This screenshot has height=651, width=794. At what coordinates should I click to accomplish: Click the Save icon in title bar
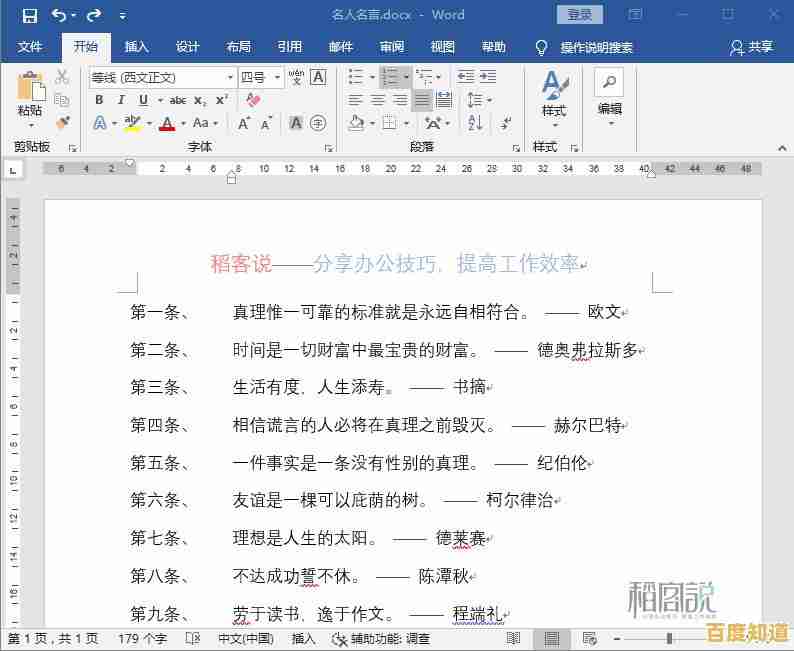(29, 15)
